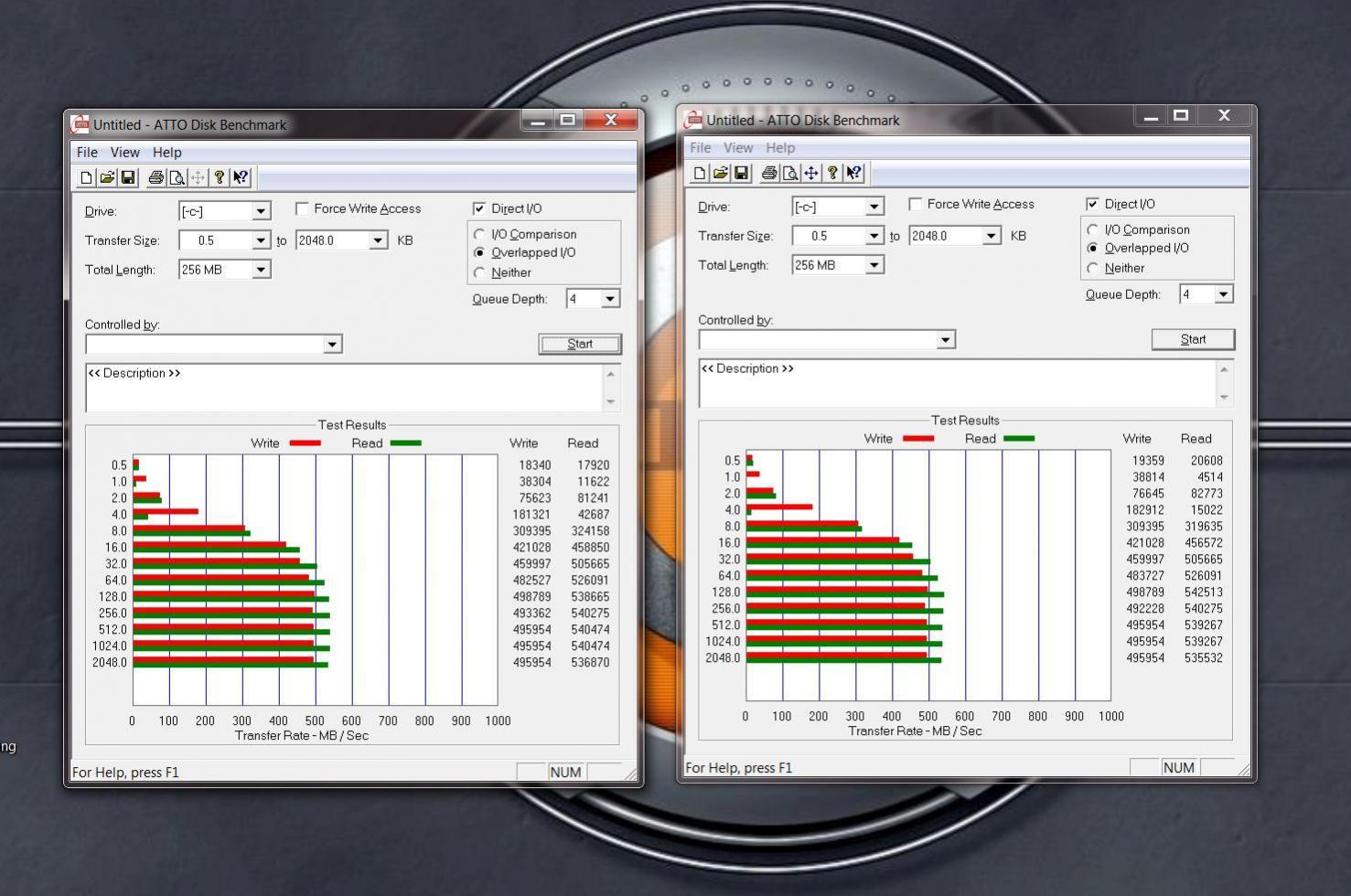Click Print Preview icon in right window

[x=790, y=173]
